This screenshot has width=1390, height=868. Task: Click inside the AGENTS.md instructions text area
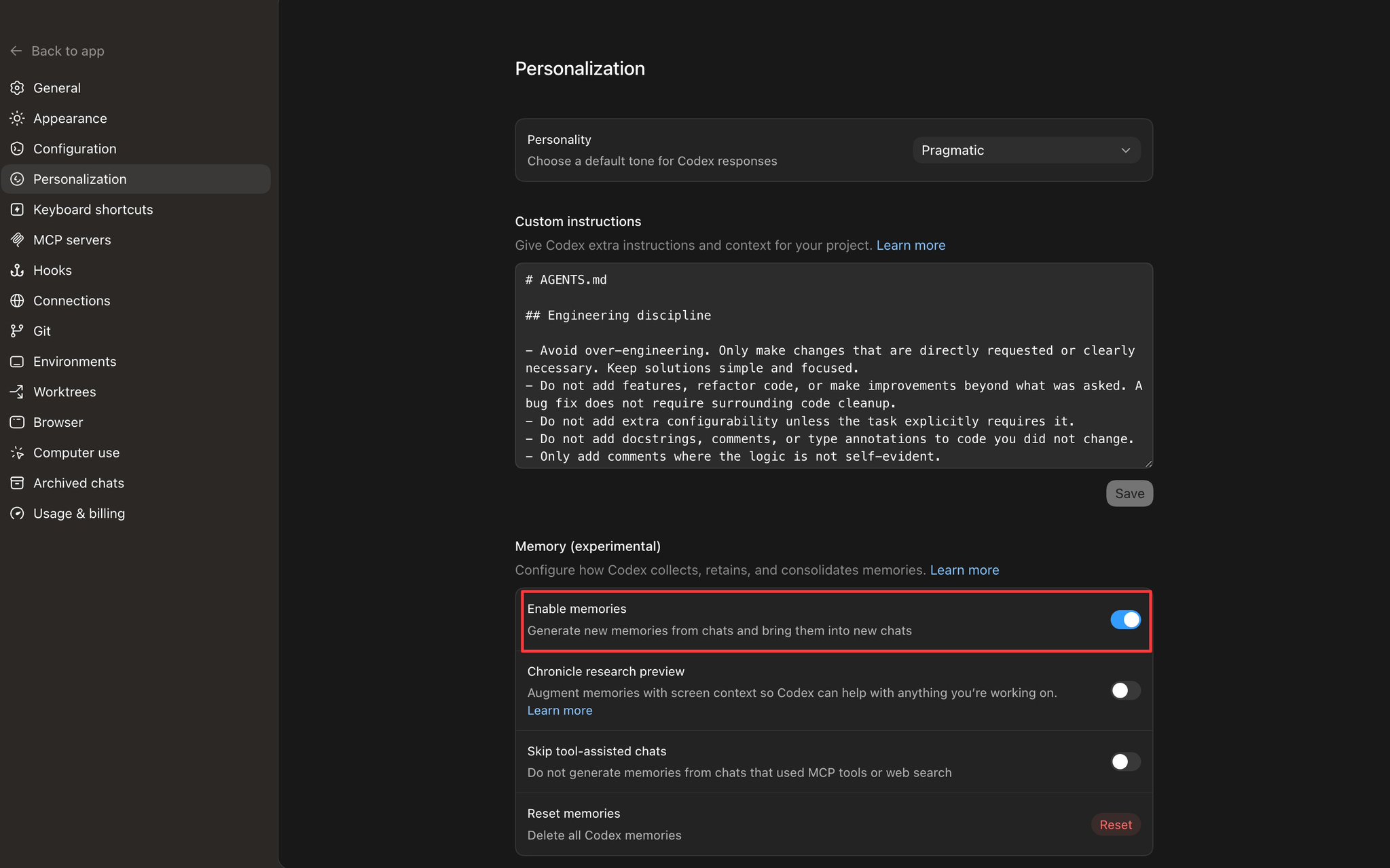click(834, 366)
